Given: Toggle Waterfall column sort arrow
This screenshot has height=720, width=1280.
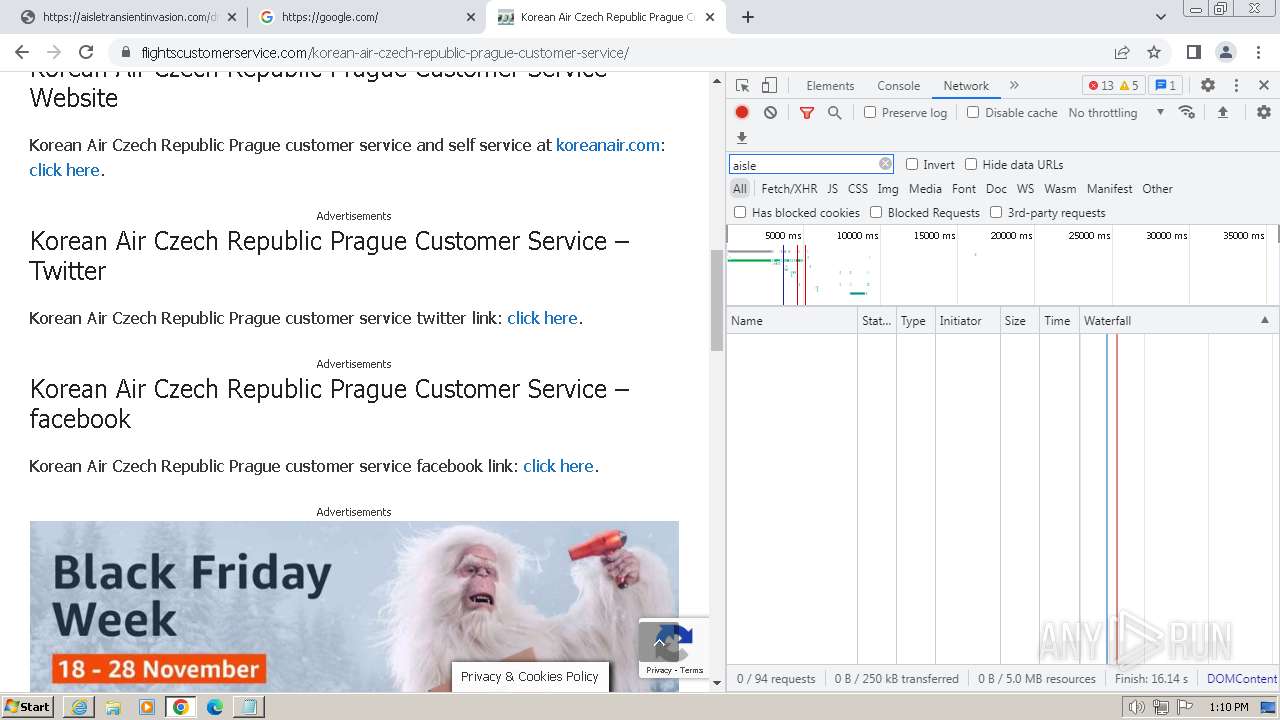Looking at the screenshot, I should coord(1264,320).
